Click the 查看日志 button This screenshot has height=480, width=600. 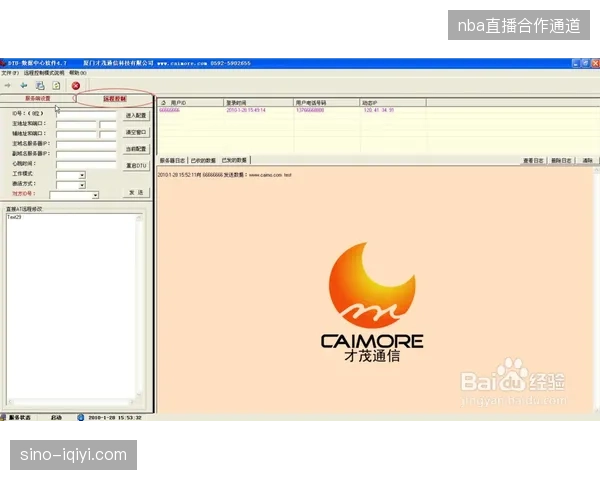click(533, 160)
